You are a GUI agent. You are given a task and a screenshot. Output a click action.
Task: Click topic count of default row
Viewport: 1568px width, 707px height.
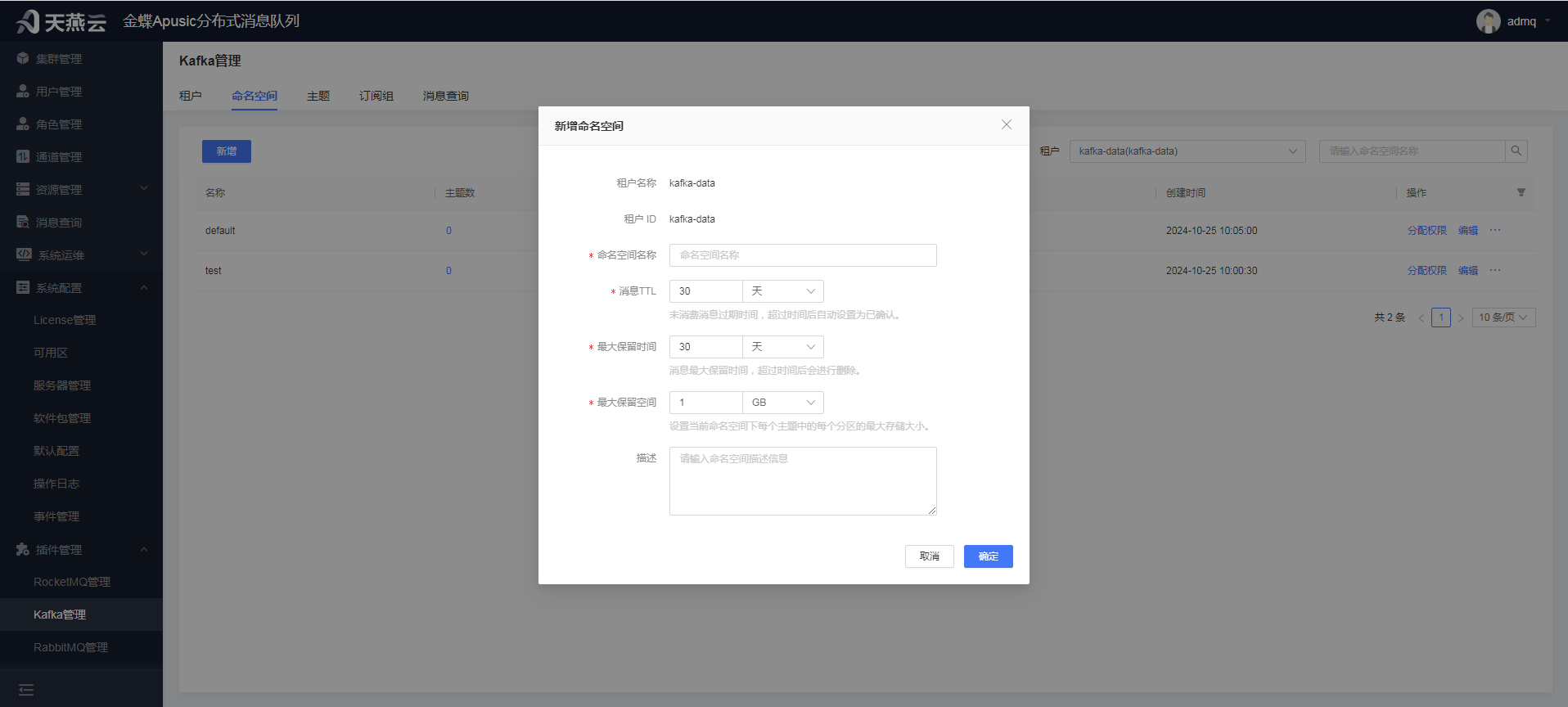click(x=448, y=231)
